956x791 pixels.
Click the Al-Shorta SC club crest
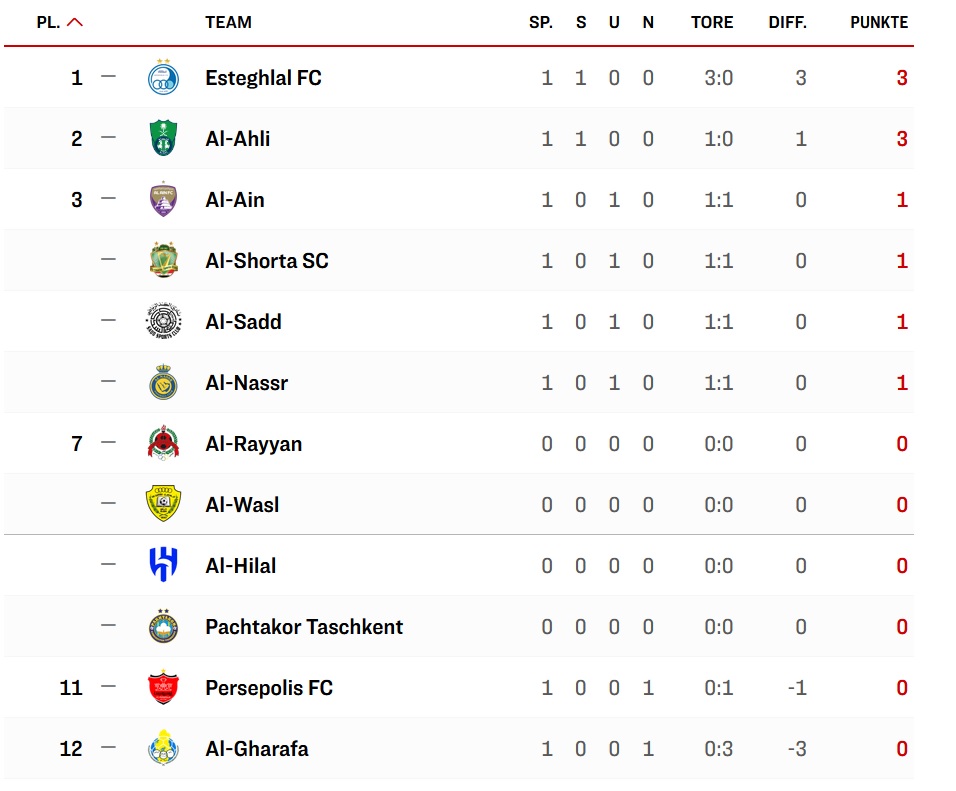163,260
